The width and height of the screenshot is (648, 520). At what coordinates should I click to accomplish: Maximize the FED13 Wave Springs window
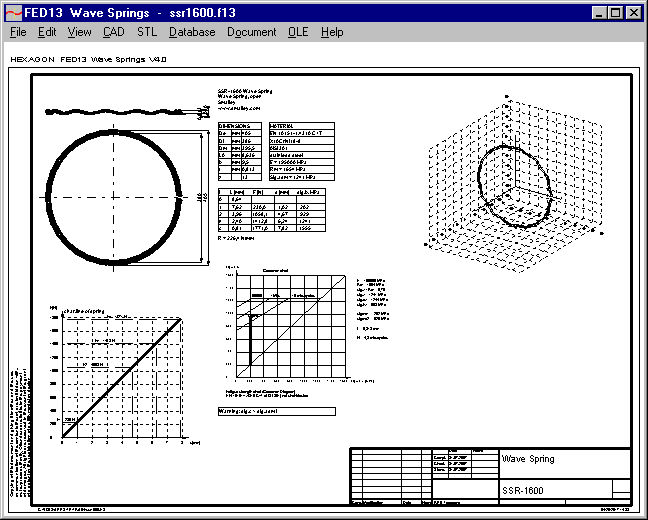[x=615, y=13]
